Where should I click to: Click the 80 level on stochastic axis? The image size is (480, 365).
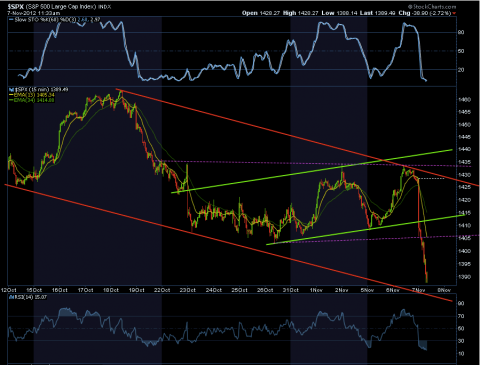461,32
